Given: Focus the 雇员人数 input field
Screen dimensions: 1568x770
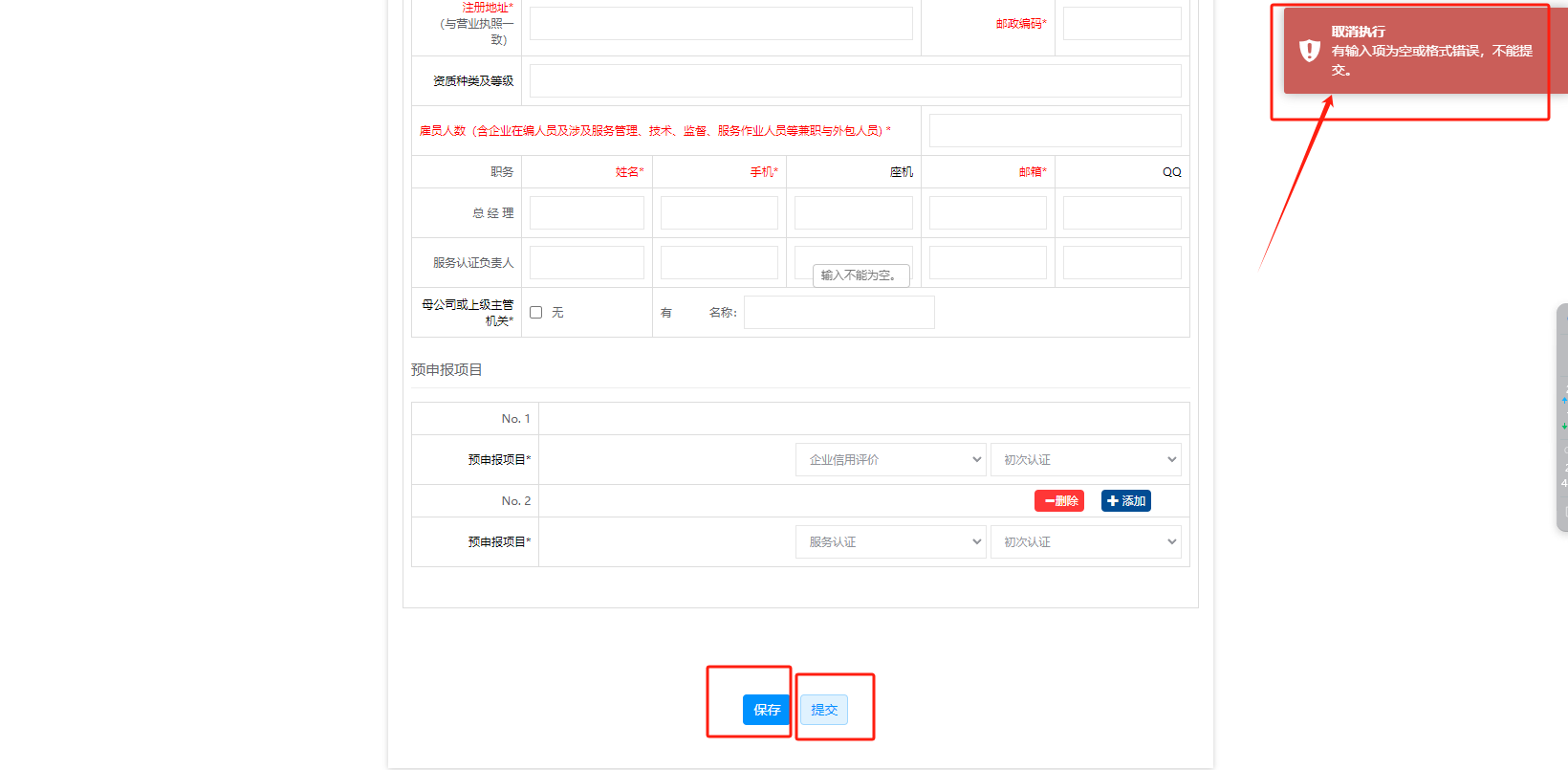Looking at the screenshot, I should [1056, 130].
